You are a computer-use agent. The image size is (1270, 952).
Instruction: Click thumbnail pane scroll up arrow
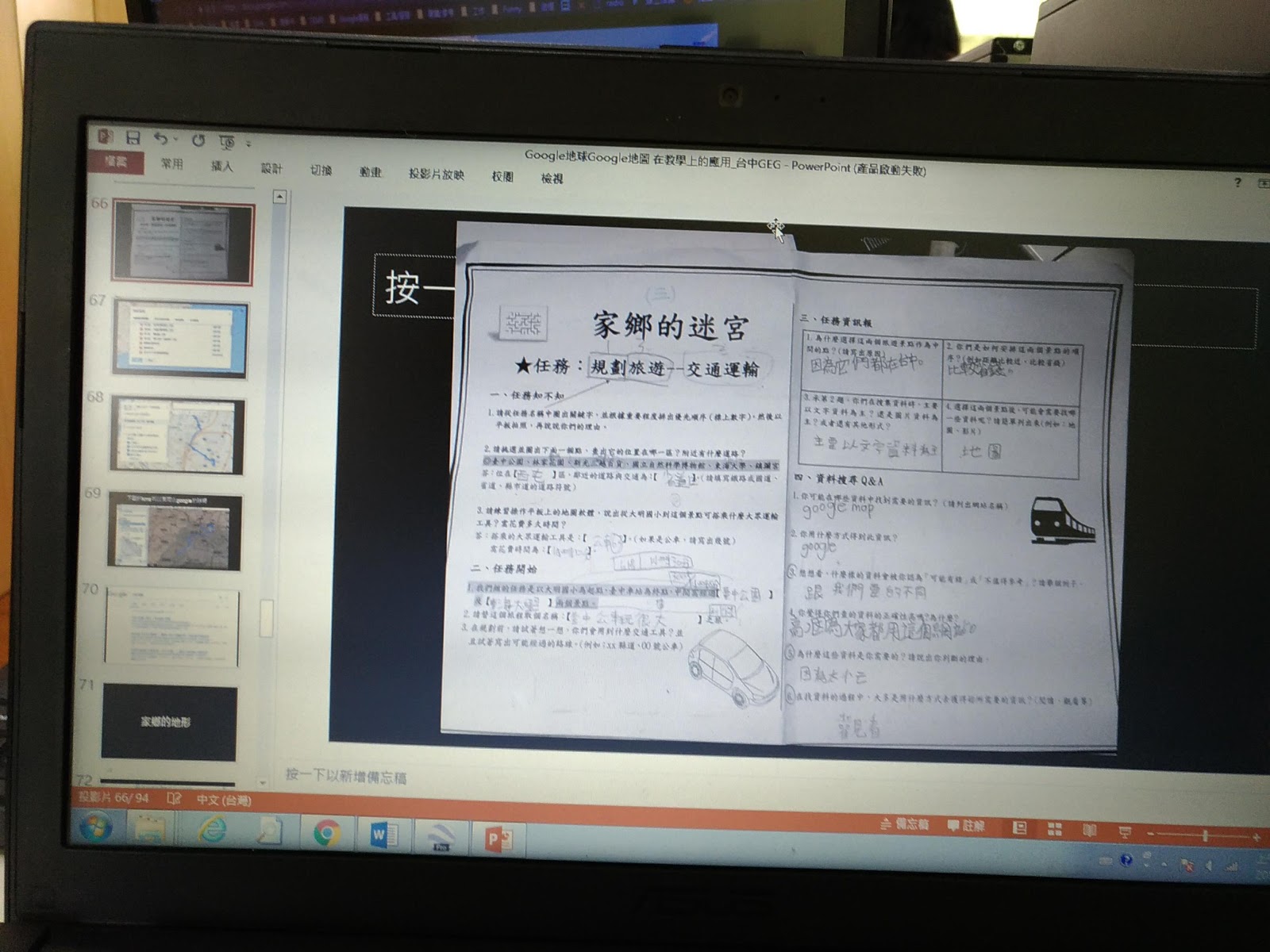(279, 197)
